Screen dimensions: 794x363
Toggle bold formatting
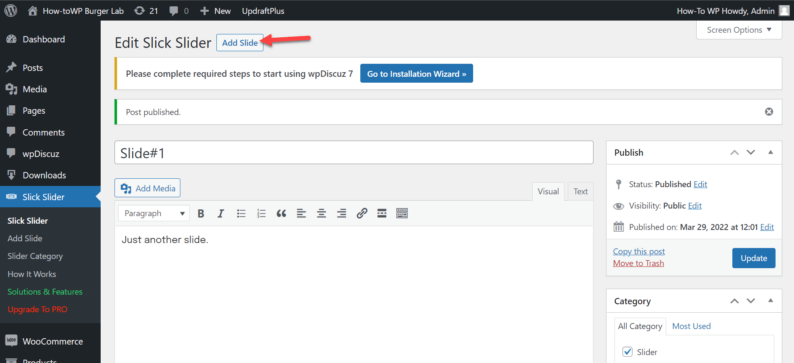(201, 214)
